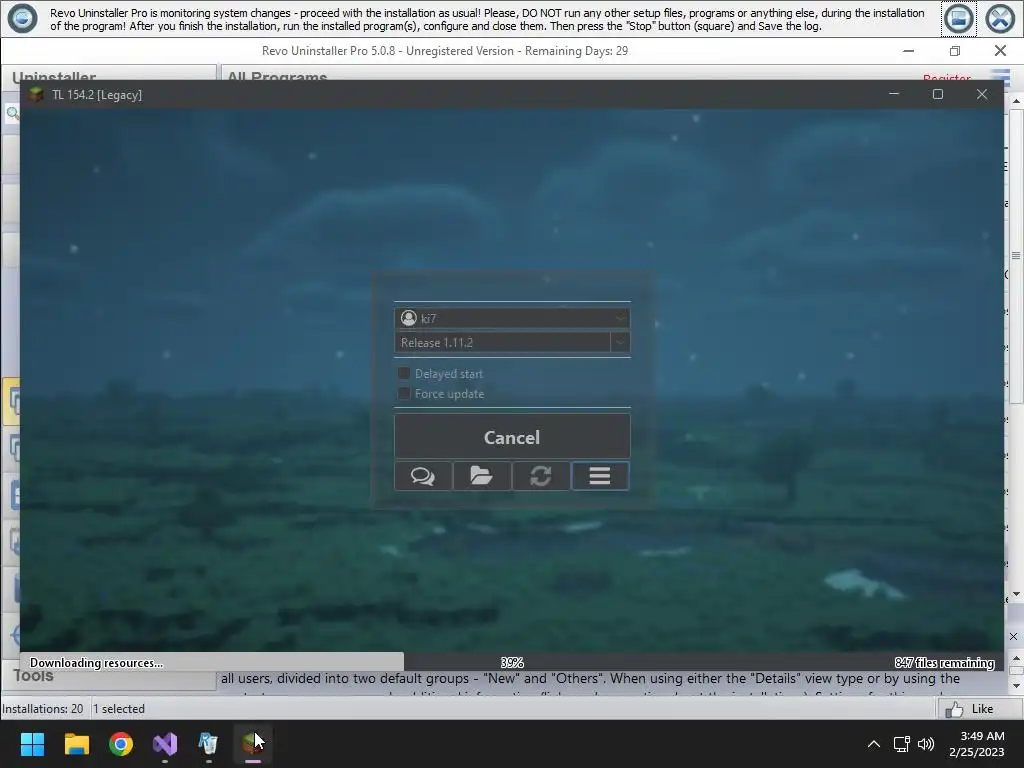This screenshot has height=768, width=1024.
Task: Click the account avatar icon next to ki7
Action: [x=409, y=318]
